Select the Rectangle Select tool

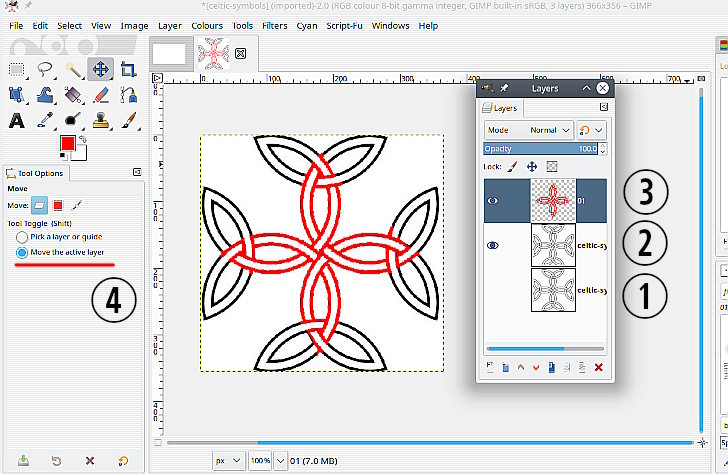[17, 69]
